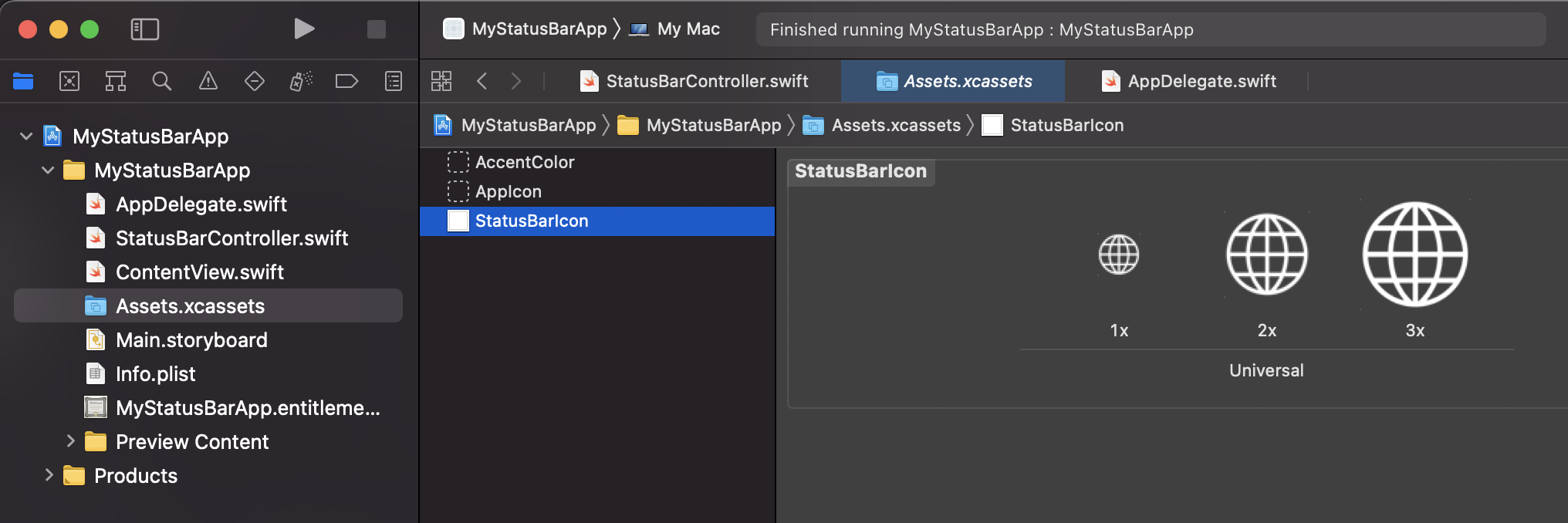Open the Find navigator magnifier icon
The height and width of the screenshot is (523, 1568).
[162, 81]
